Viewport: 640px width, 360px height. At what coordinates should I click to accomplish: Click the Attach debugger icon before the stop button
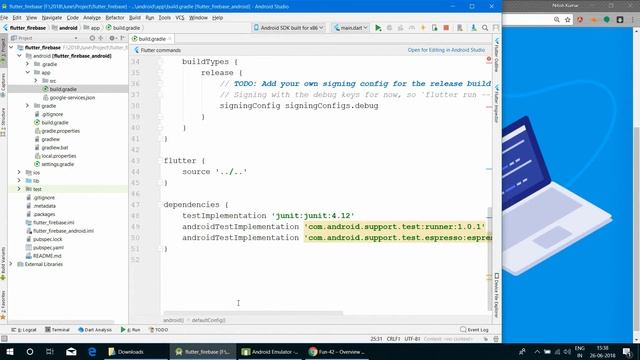pos(435,28)
